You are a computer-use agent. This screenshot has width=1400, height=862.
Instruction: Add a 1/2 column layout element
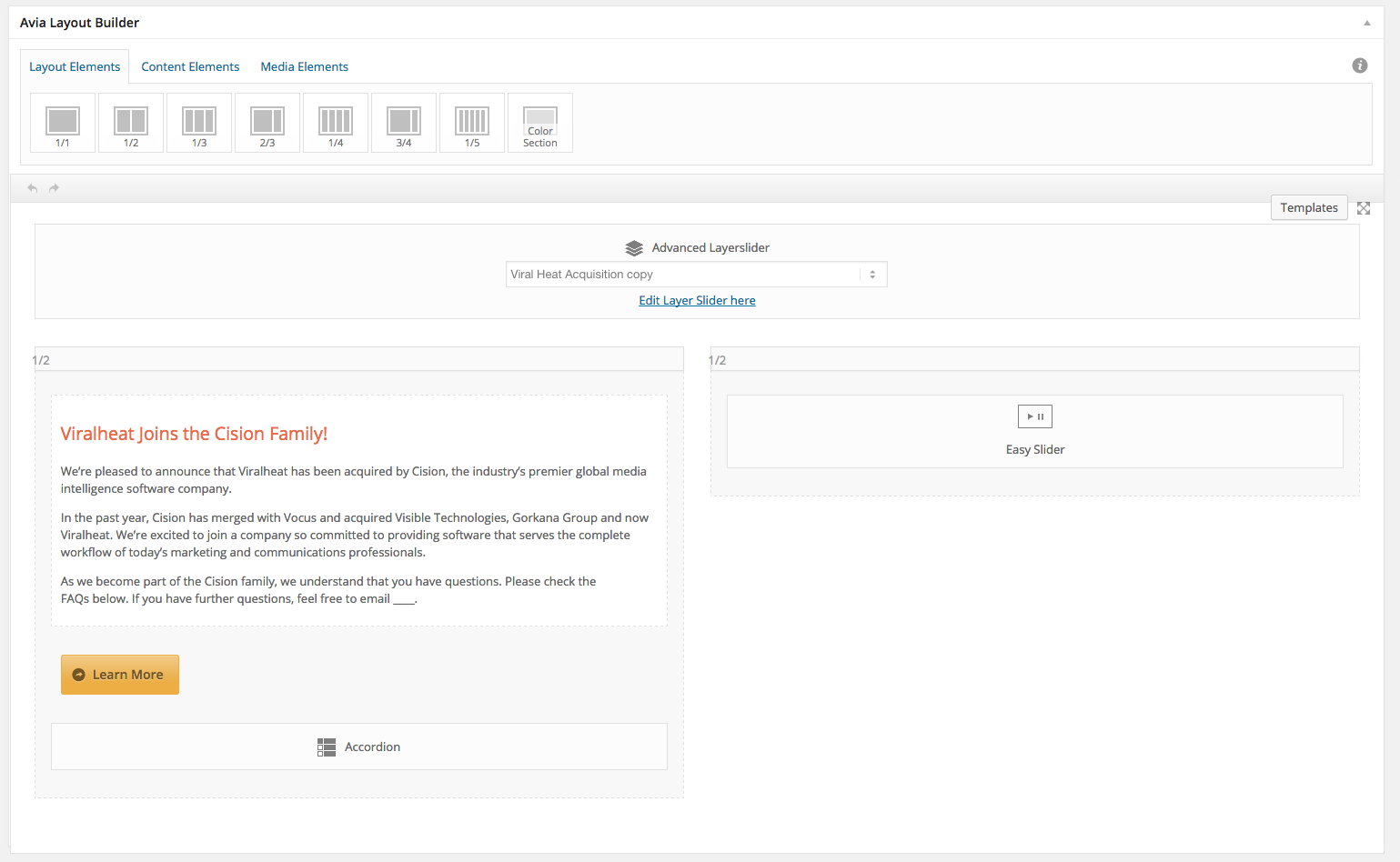click(x=131, y=123)
